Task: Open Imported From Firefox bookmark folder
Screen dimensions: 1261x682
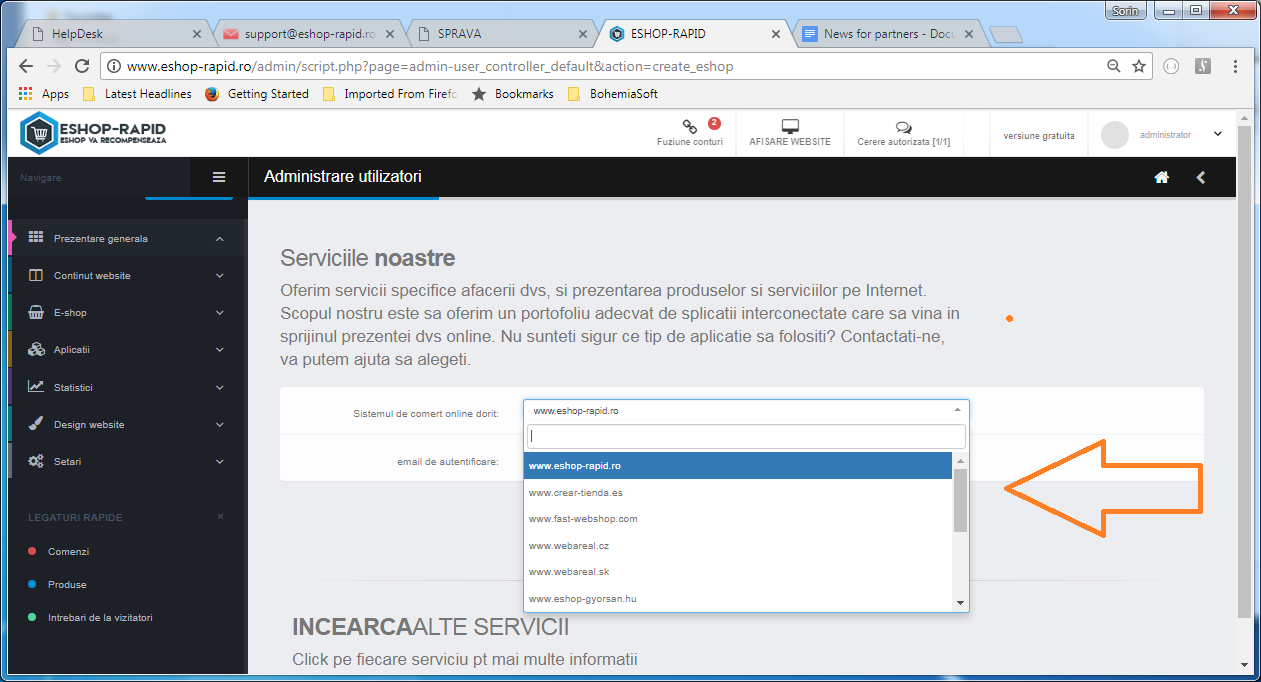Action: [x=389, y=94]
